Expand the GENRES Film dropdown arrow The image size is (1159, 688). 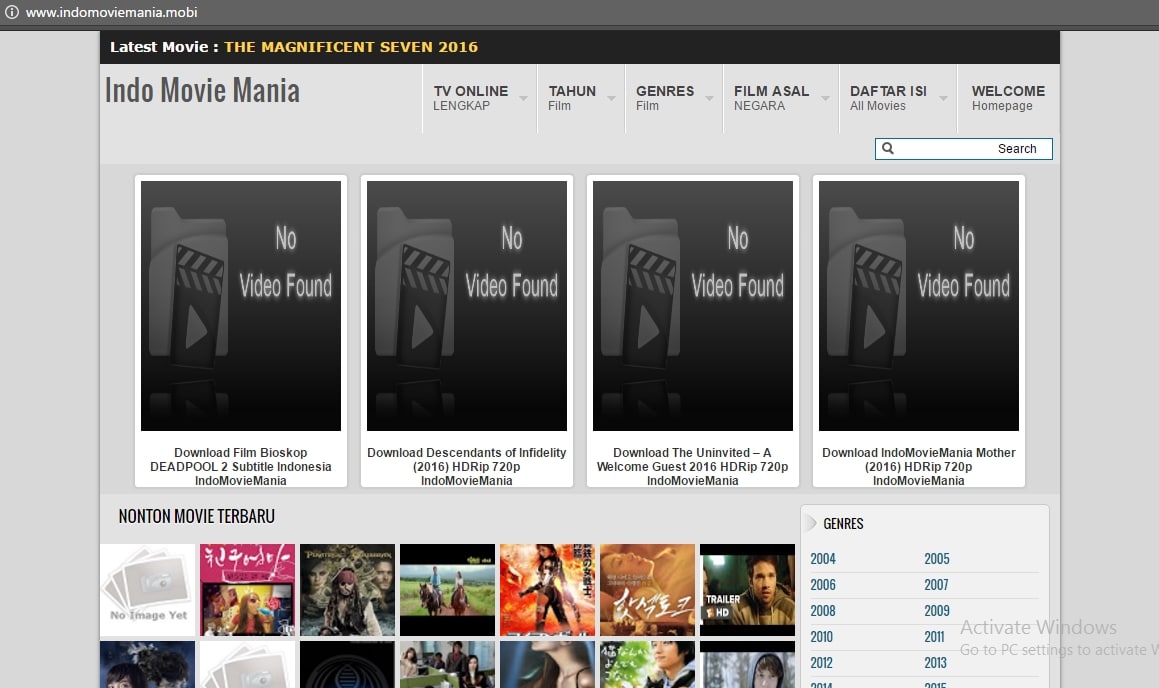pyautogui.click(x=710, y=98)
